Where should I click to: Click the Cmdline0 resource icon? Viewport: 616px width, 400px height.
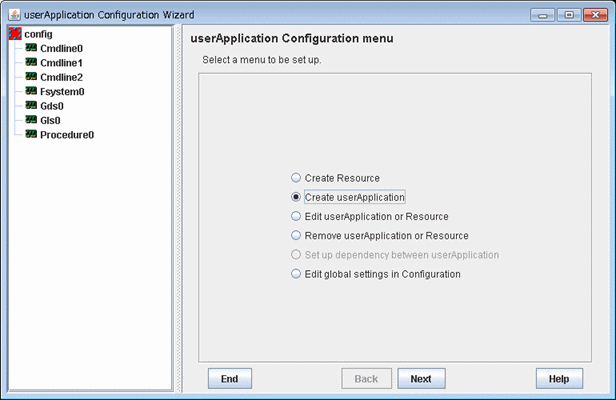click(31, 48)
